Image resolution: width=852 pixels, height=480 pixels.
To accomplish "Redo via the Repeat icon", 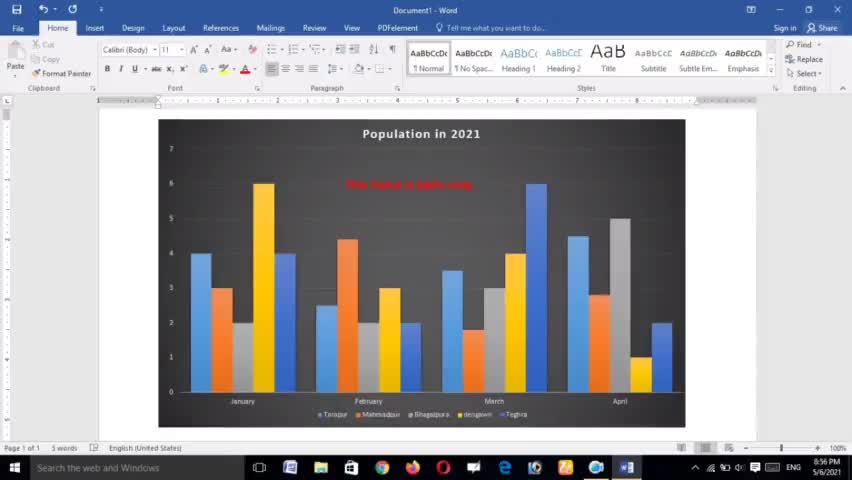I will (72, 9).
